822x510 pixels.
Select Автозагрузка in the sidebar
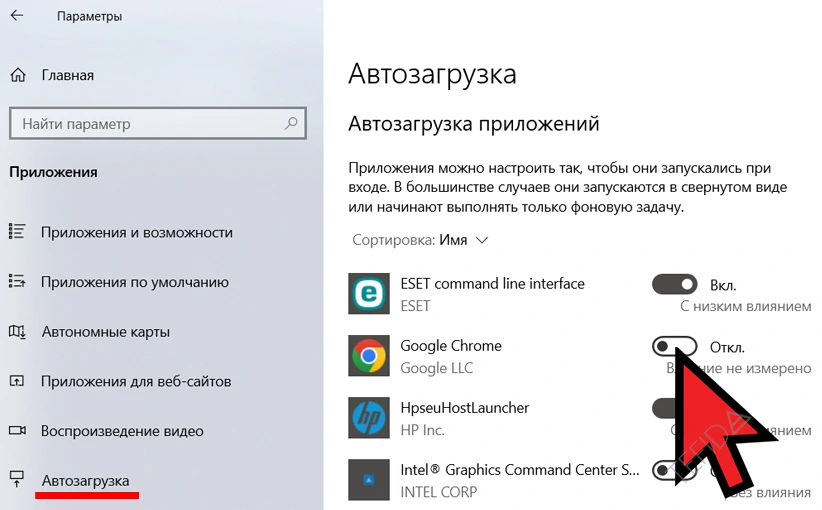[x=85, y=481]
